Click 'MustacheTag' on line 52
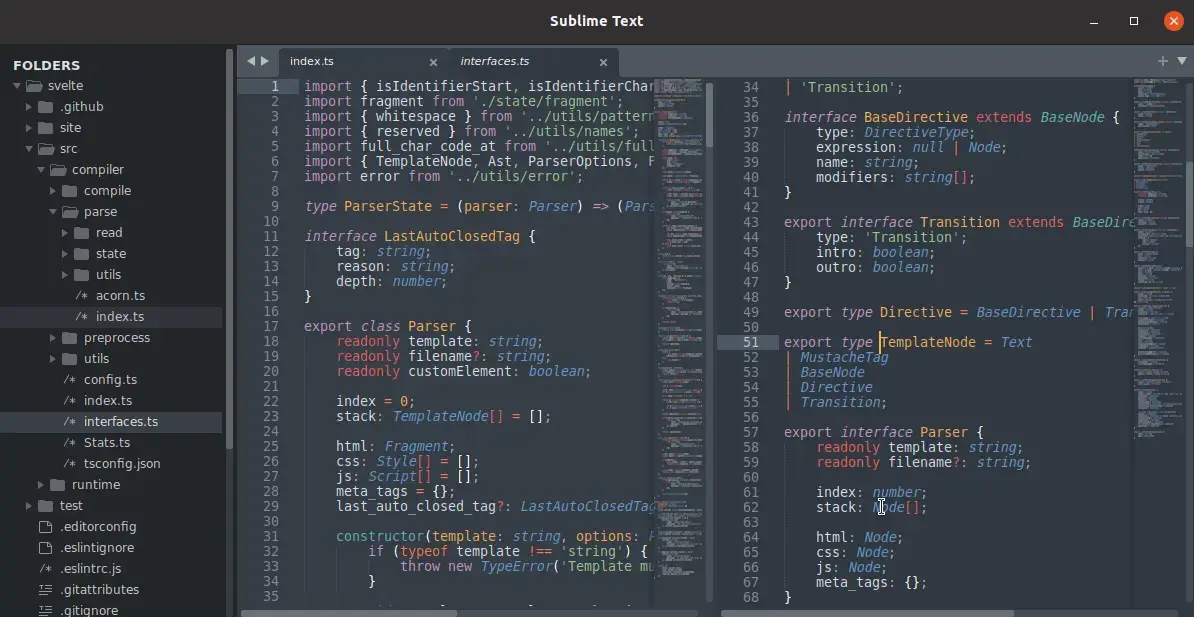This screenshot has height=617, width=1194. click(x=844, y=357)
